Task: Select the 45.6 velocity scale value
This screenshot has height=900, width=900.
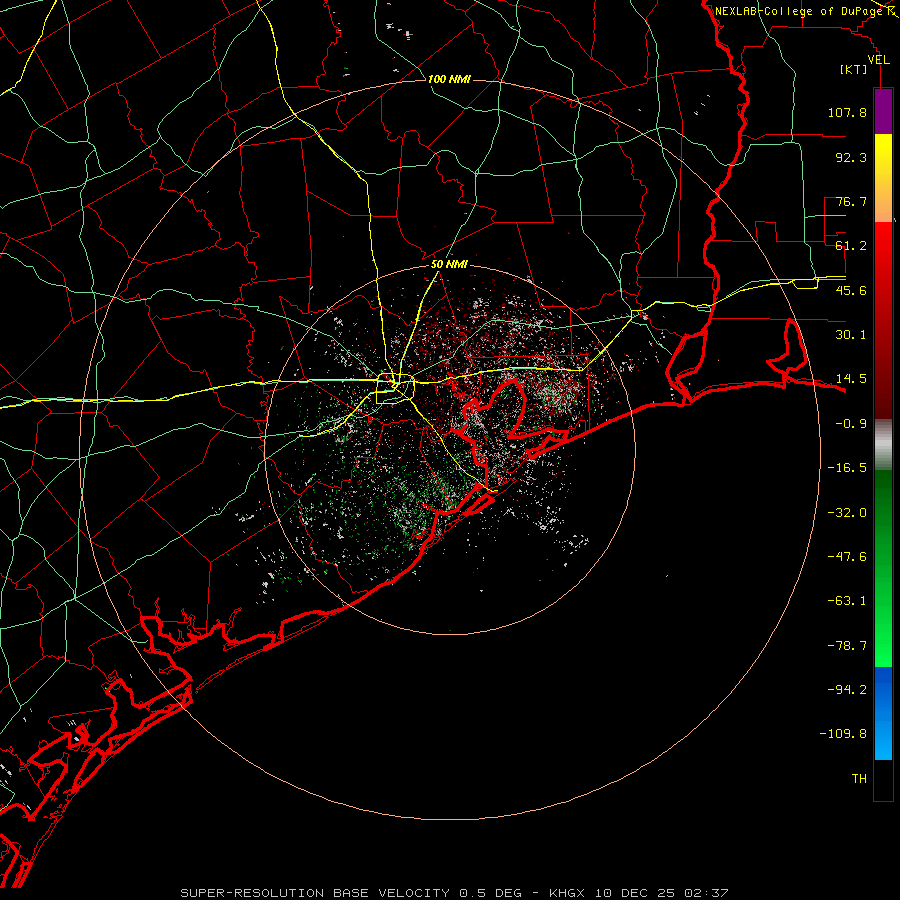Action: pos(851,290)
